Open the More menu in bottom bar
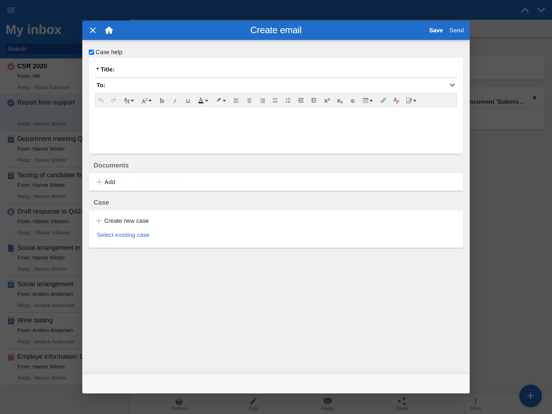The image size is (552, 414). 476,404
